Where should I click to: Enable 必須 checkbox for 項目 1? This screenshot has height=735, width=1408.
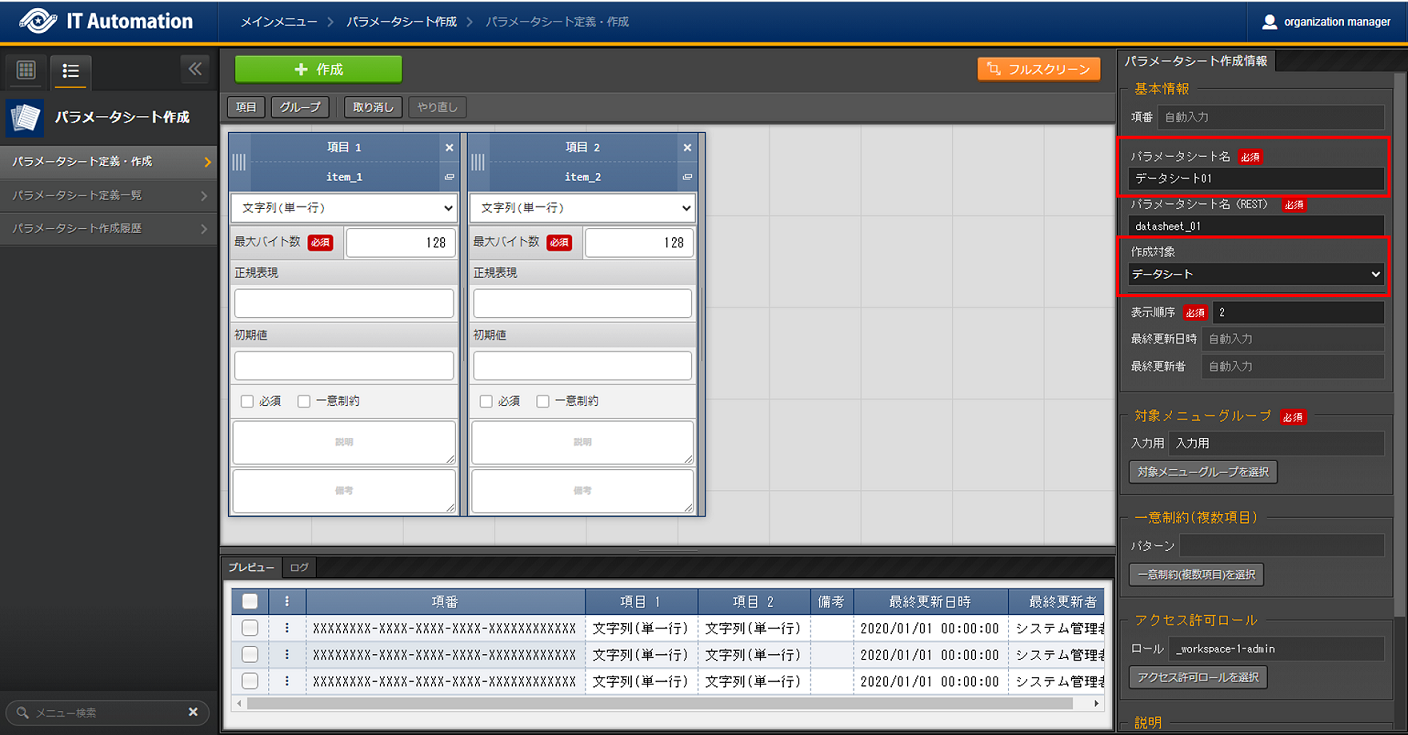coord(247,401)
